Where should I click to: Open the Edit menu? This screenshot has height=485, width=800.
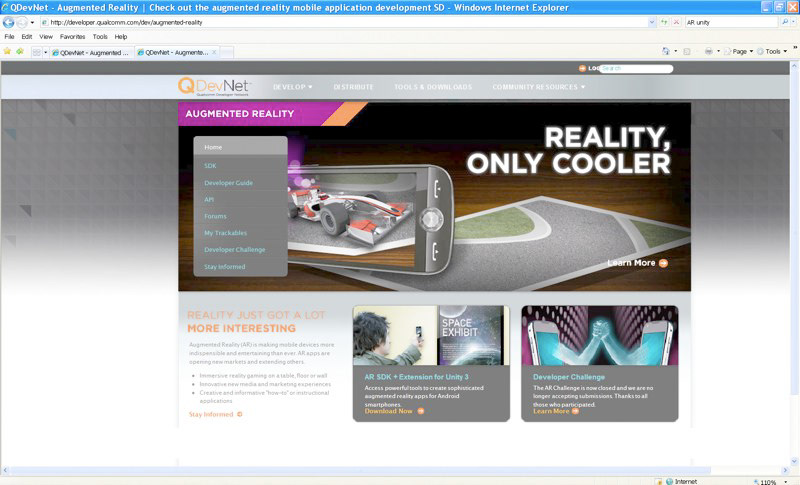point(27,37)
